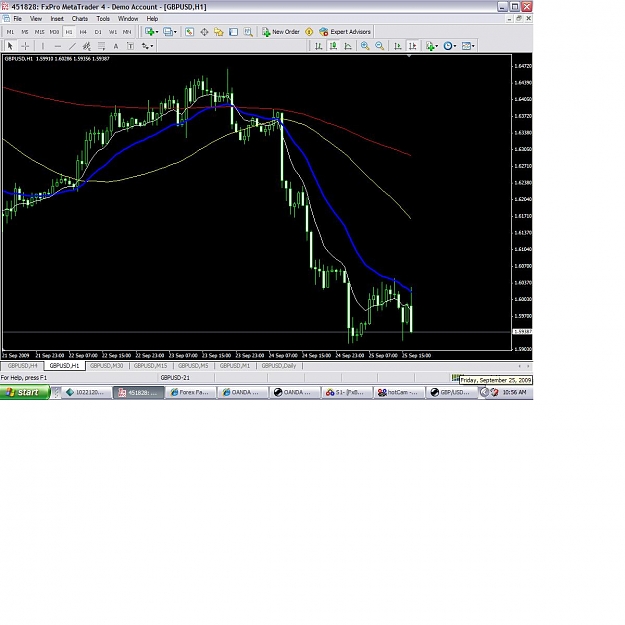Toggle the MN timeframe button
This screenshot has width=625, height=625.
[x=127, y=32]
